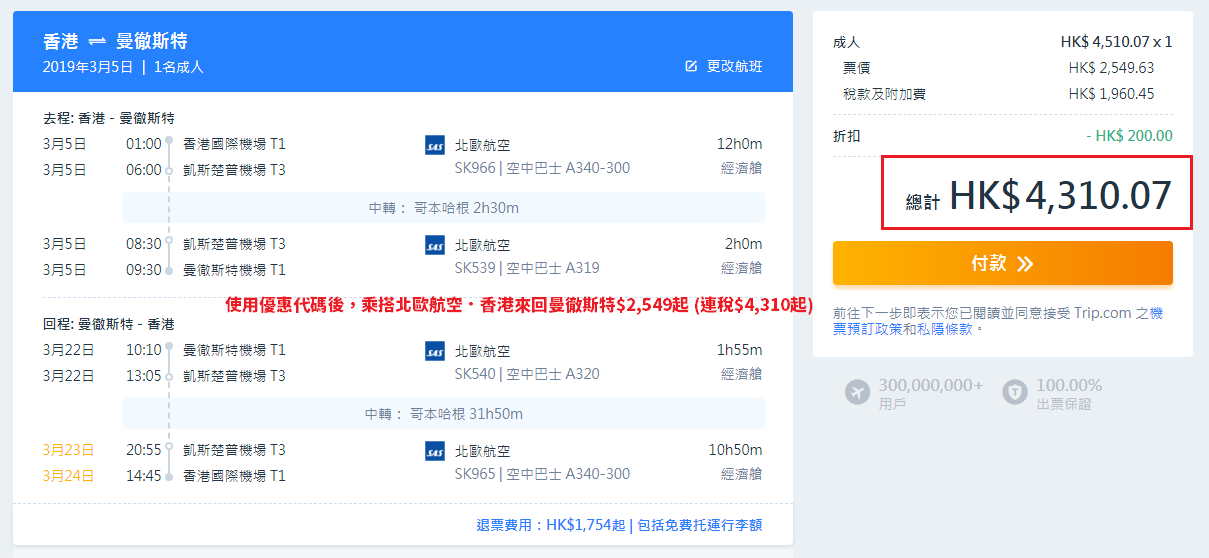The width and height of the screenshot is (1209, 558).
Task: Open the 私隱條款 privacy terms link
Action: click(945, 328)
